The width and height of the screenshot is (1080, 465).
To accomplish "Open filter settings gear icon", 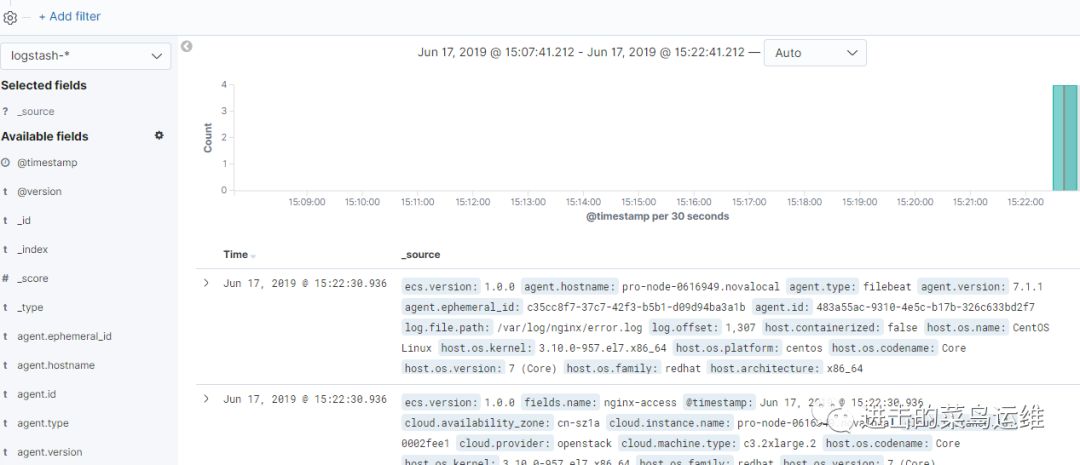I will (x=10, y=18).
